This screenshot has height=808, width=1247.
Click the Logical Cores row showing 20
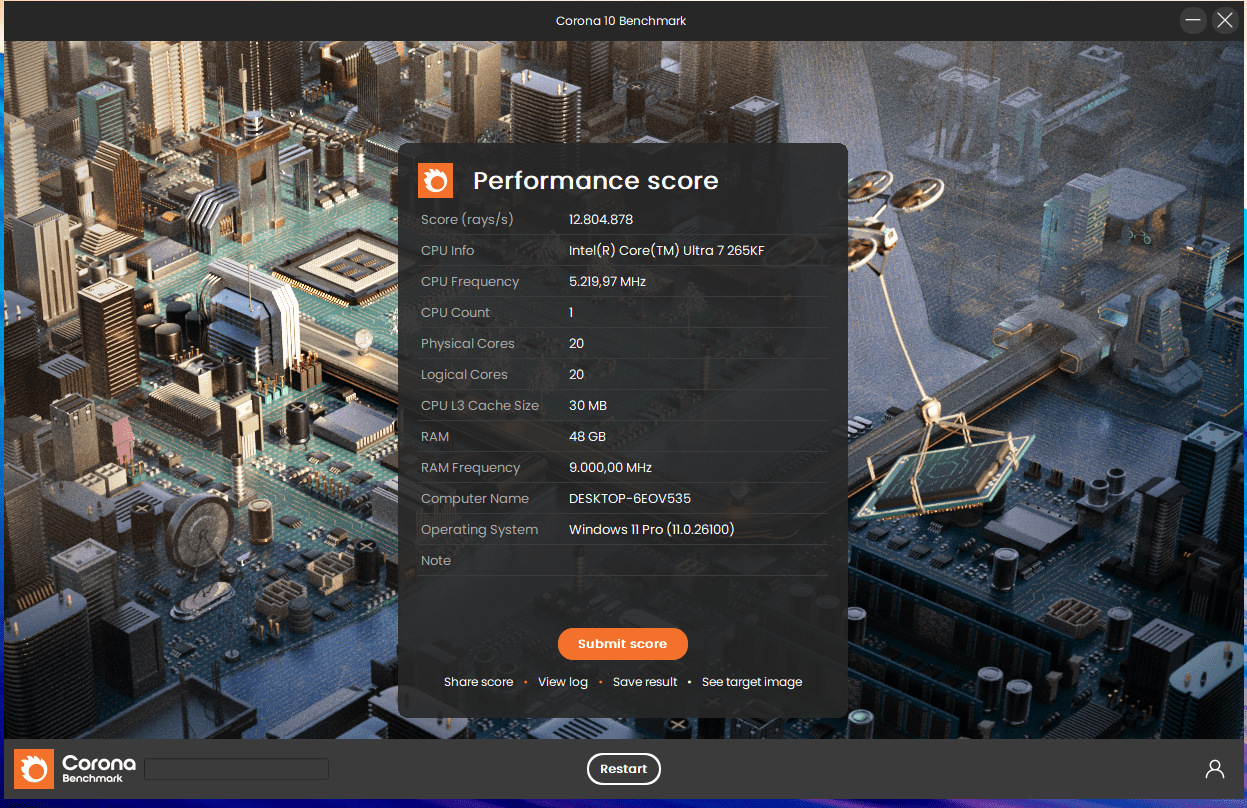tap(576, 374)
